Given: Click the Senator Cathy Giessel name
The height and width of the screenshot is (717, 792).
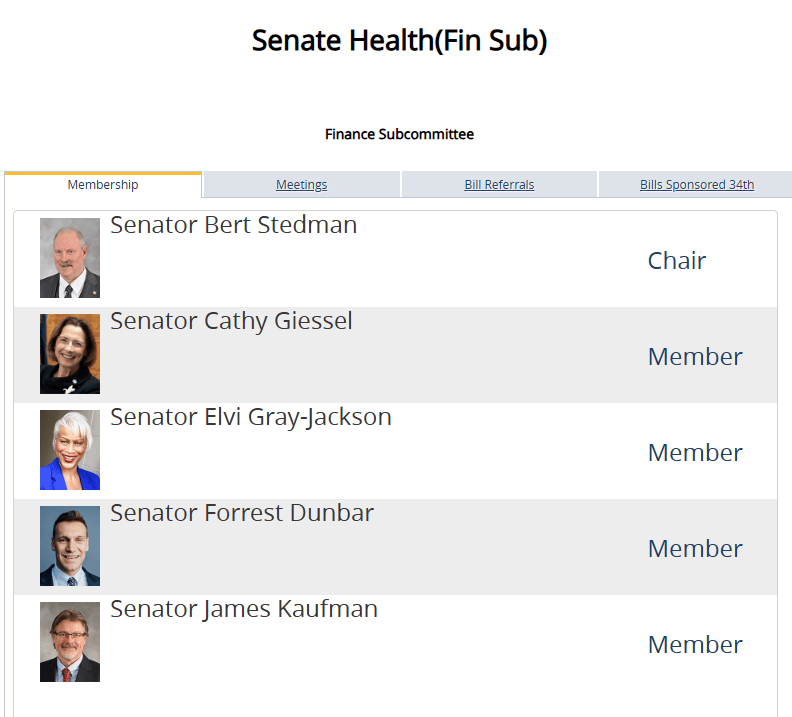Looking at the screenshot, I should [x=231, y=321].
